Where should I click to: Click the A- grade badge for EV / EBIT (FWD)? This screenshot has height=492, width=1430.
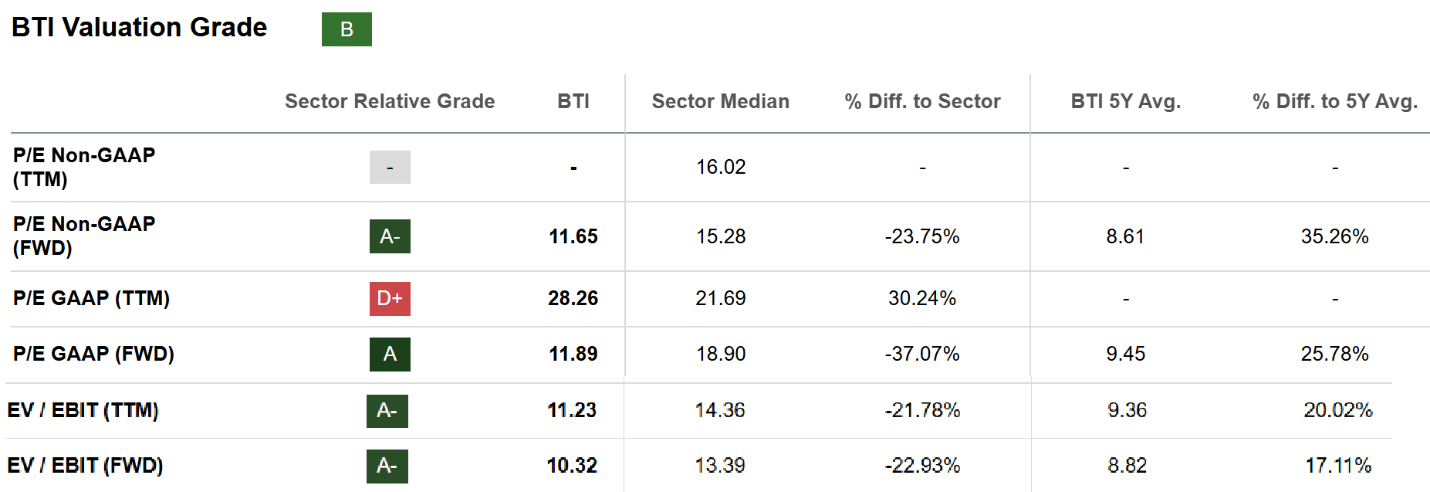pos(387,466)
